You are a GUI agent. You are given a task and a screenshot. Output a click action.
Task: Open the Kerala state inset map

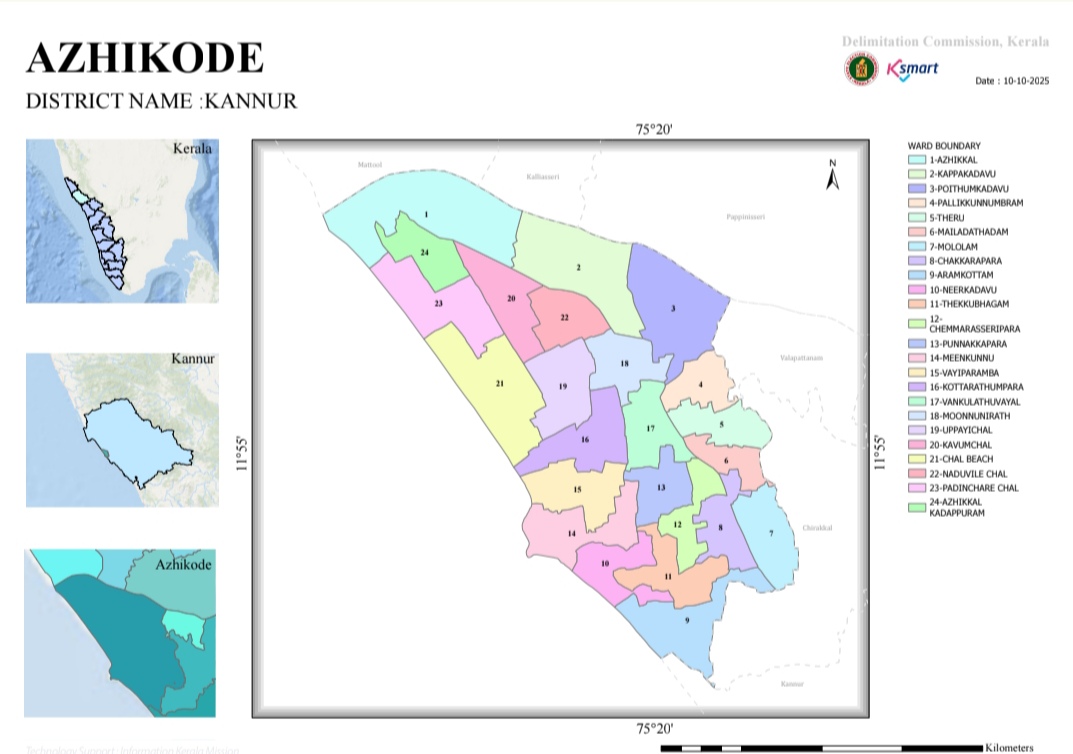(x=122, y=221)
